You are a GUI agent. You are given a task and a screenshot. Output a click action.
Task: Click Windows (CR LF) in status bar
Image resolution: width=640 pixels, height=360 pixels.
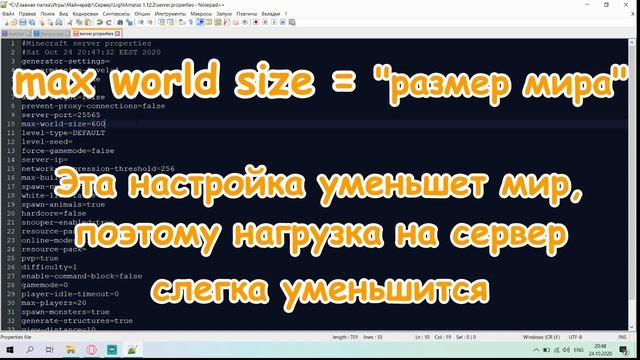point(541,337)
